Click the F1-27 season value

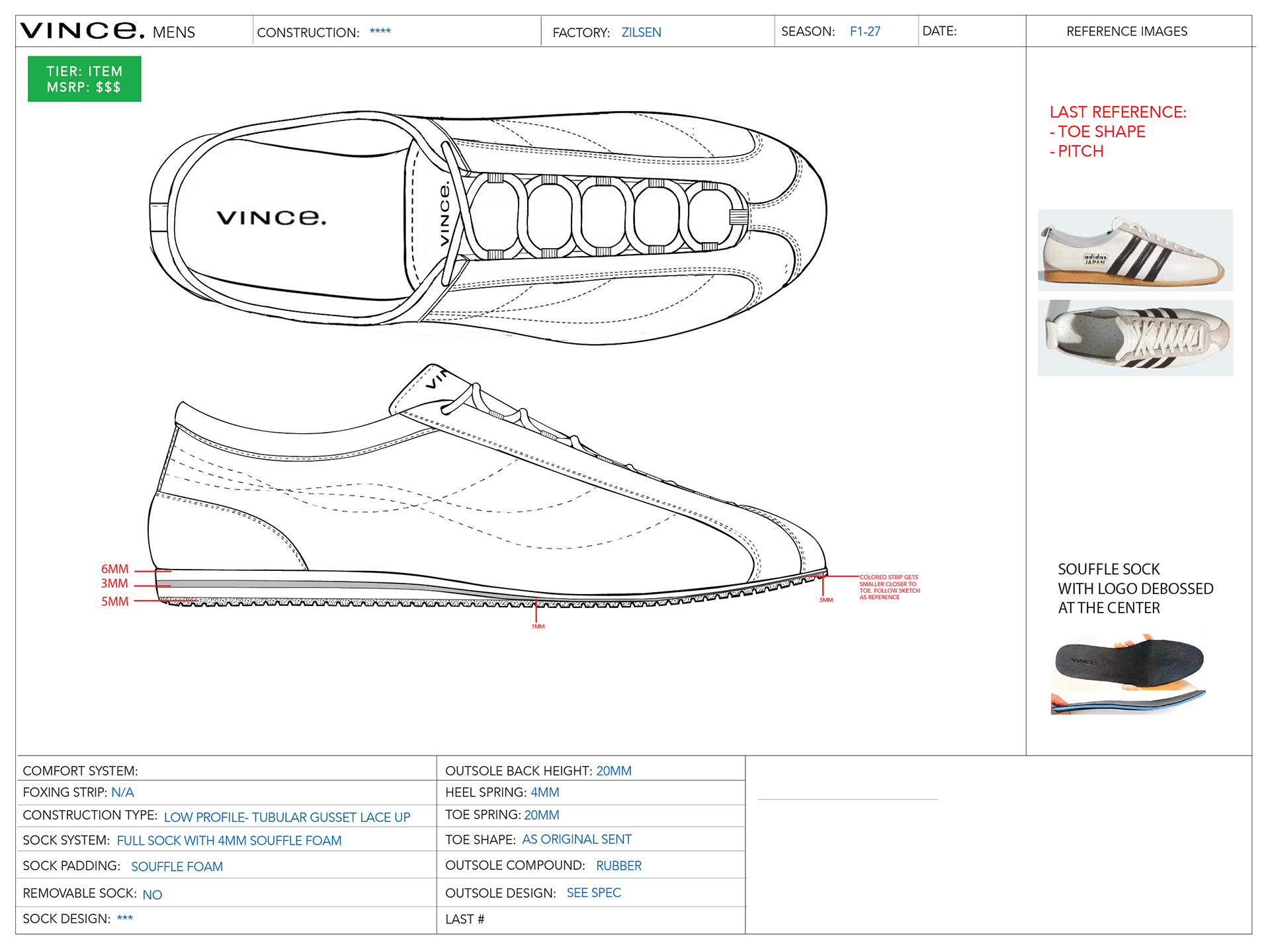point(865,31)
